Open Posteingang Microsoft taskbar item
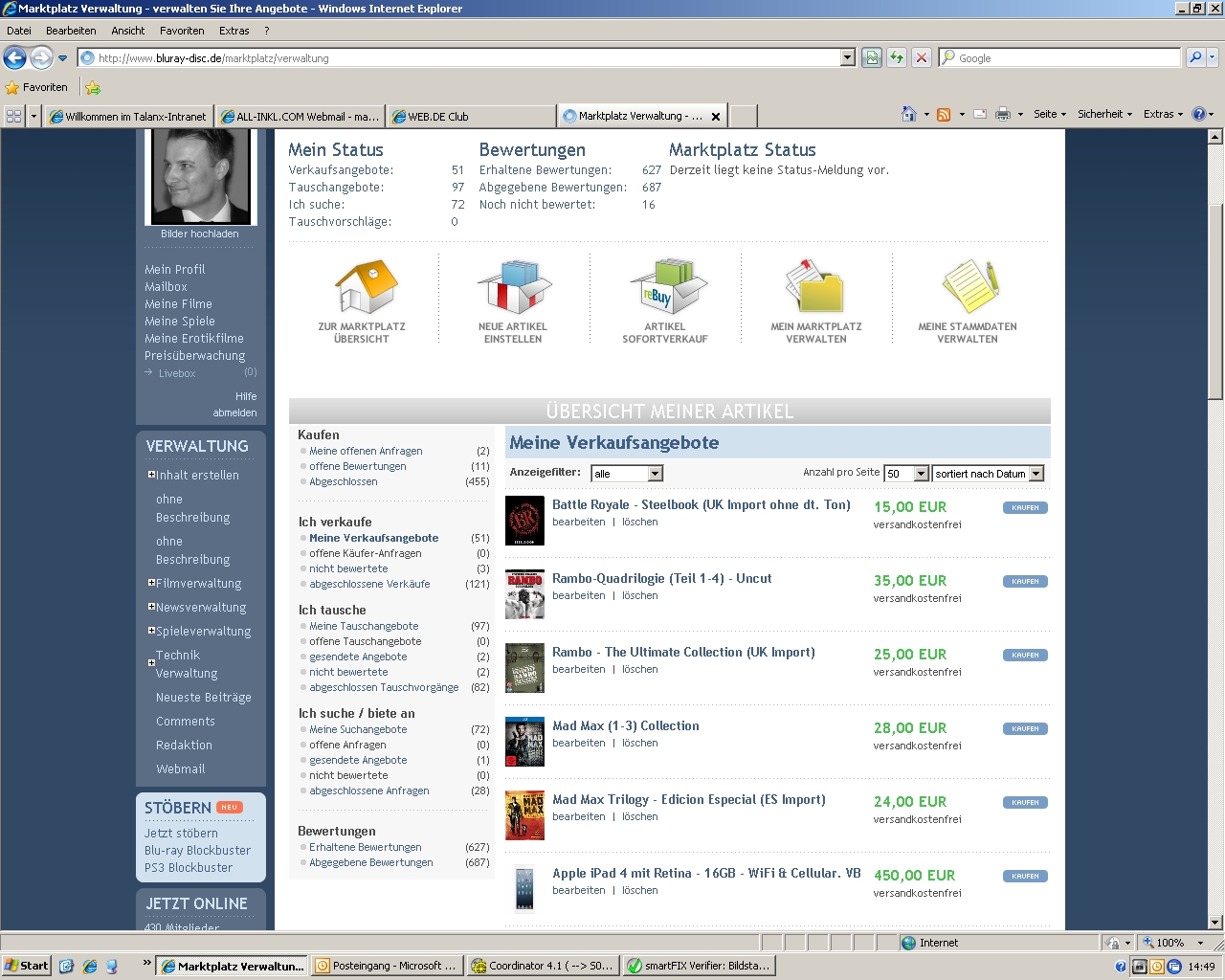 [x=387, y=966]
